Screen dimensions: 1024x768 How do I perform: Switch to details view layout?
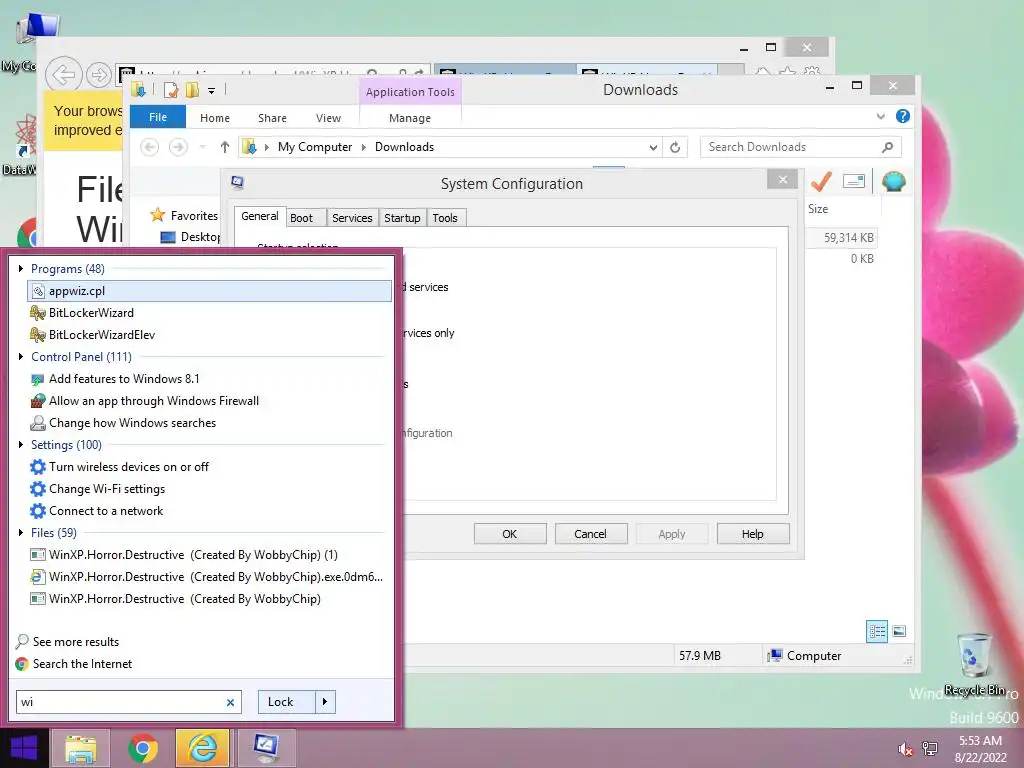click(x=876, y=632)
